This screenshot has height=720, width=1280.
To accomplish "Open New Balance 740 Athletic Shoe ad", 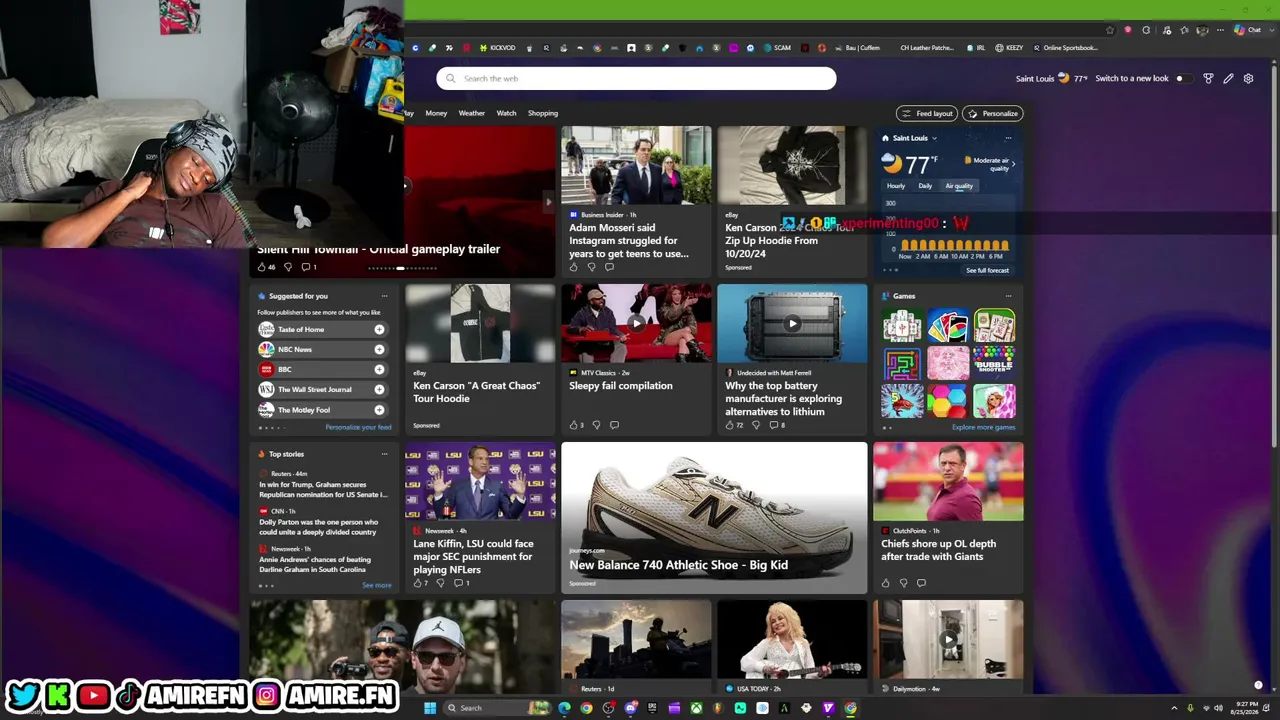I will 714,518.
